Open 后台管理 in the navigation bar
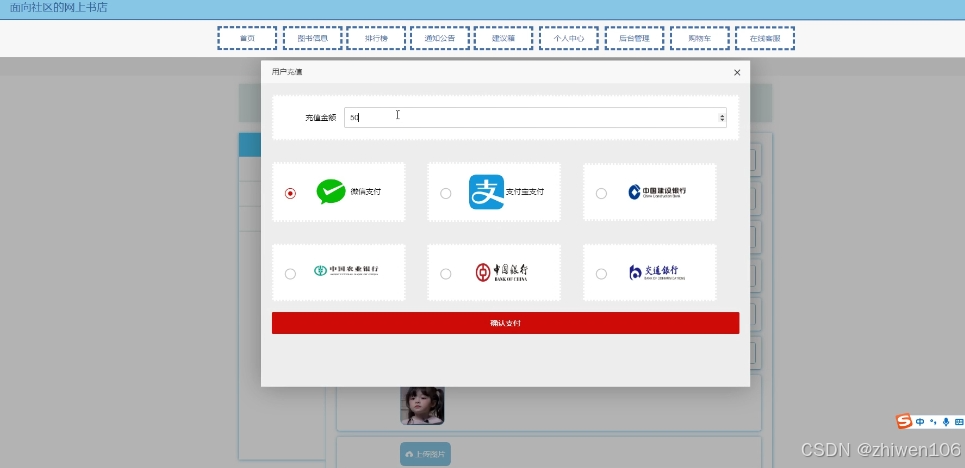 pos(635,38)
